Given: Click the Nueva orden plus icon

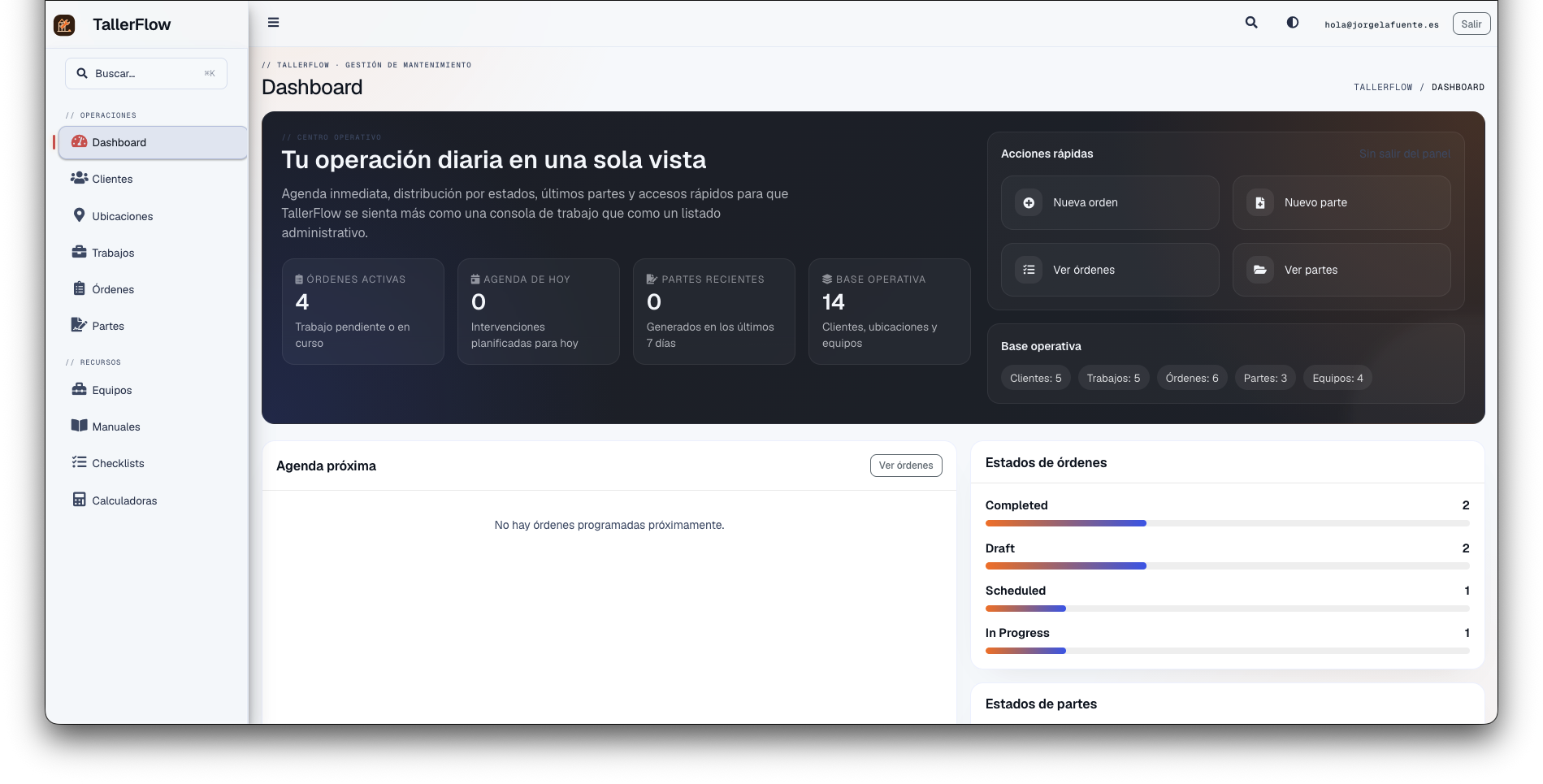Looking at the screenshot, I should point(1029,203).
